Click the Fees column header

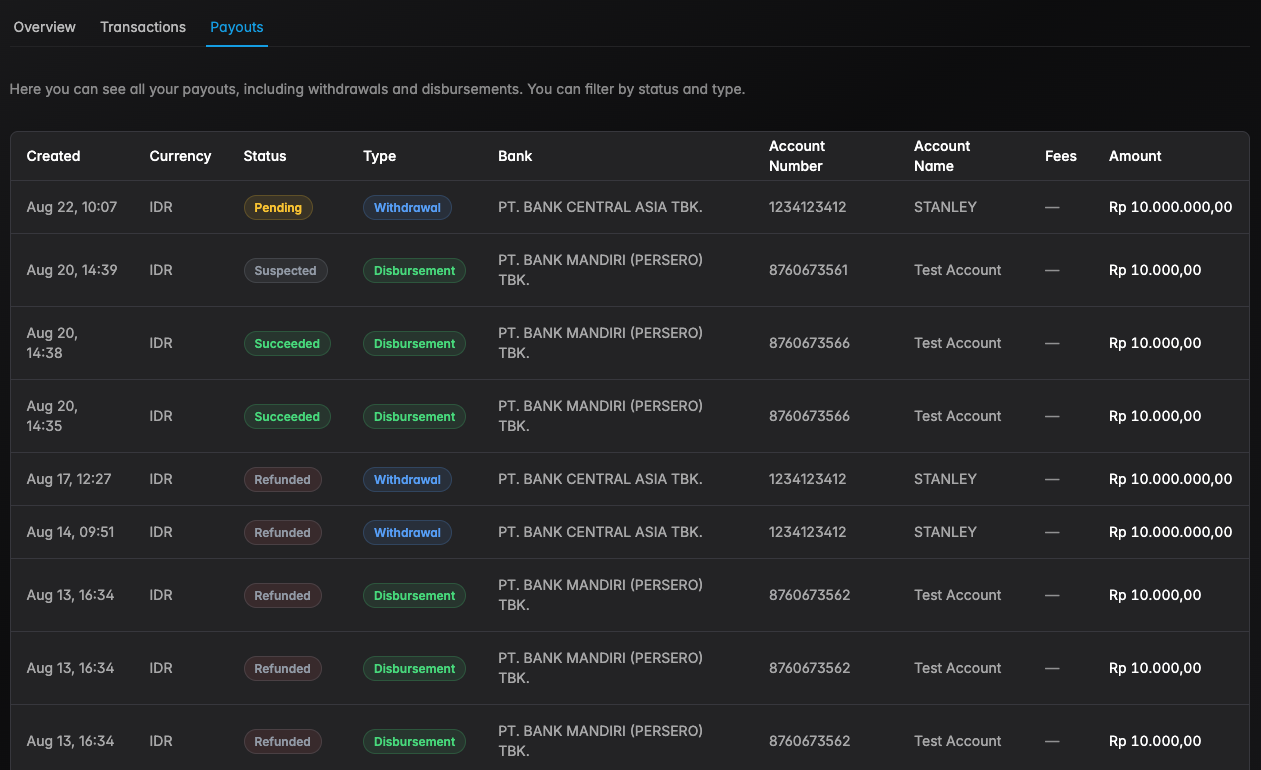1060,156
